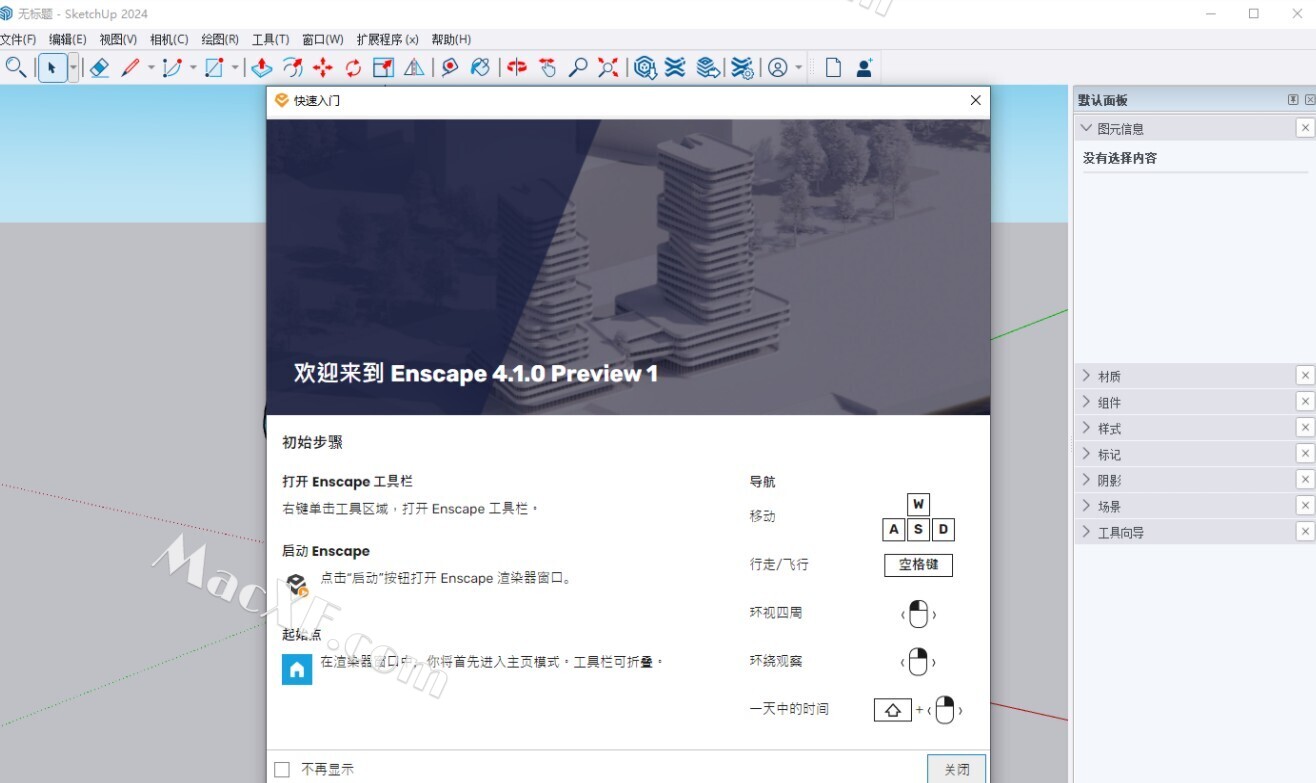Open the 帮助(H) menu

[x=451, y=40]
